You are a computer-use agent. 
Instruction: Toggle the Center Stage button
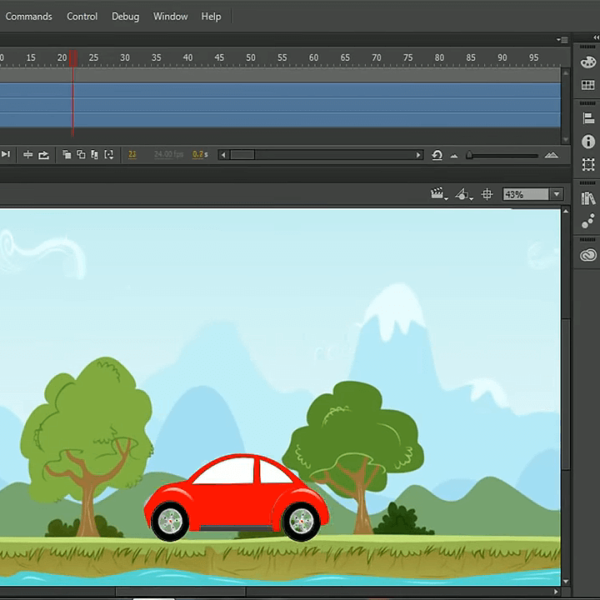click(487, 194)
